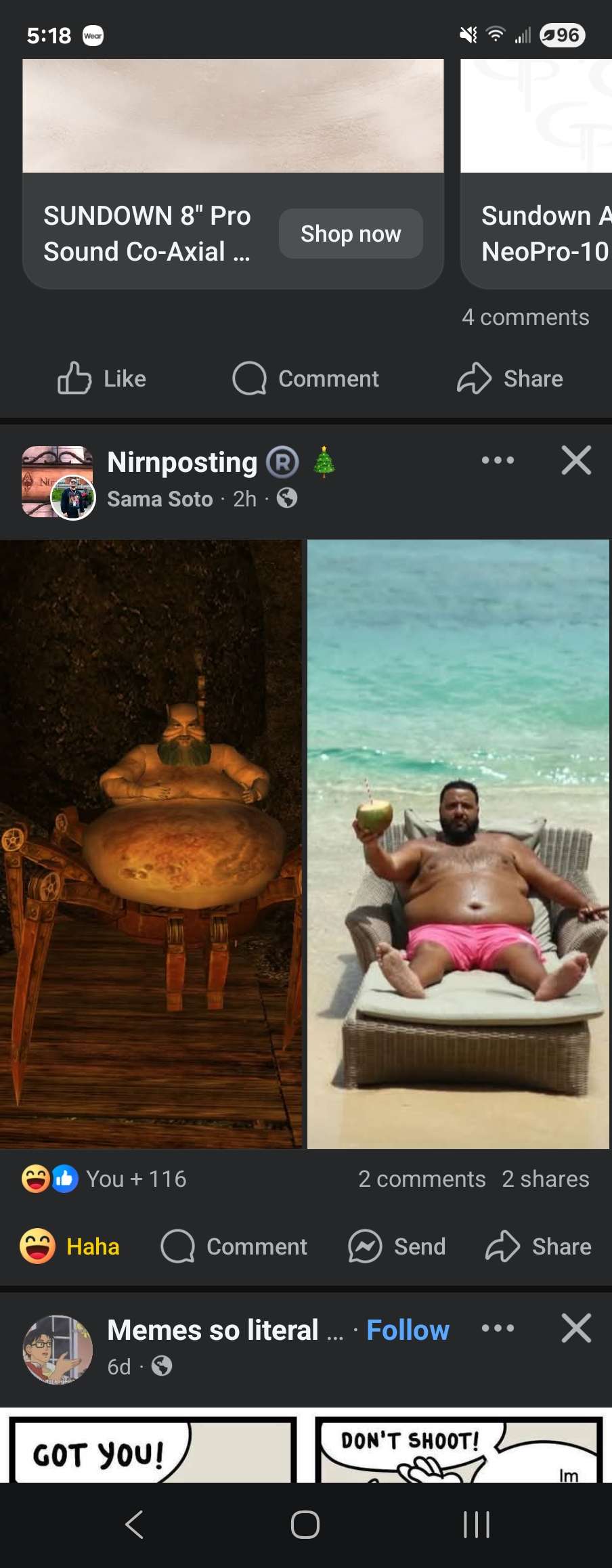Screen dimensions: 612x1568
Task: Open 2 comments on the Nirnposting post
Action: [x=422, y=1179]
